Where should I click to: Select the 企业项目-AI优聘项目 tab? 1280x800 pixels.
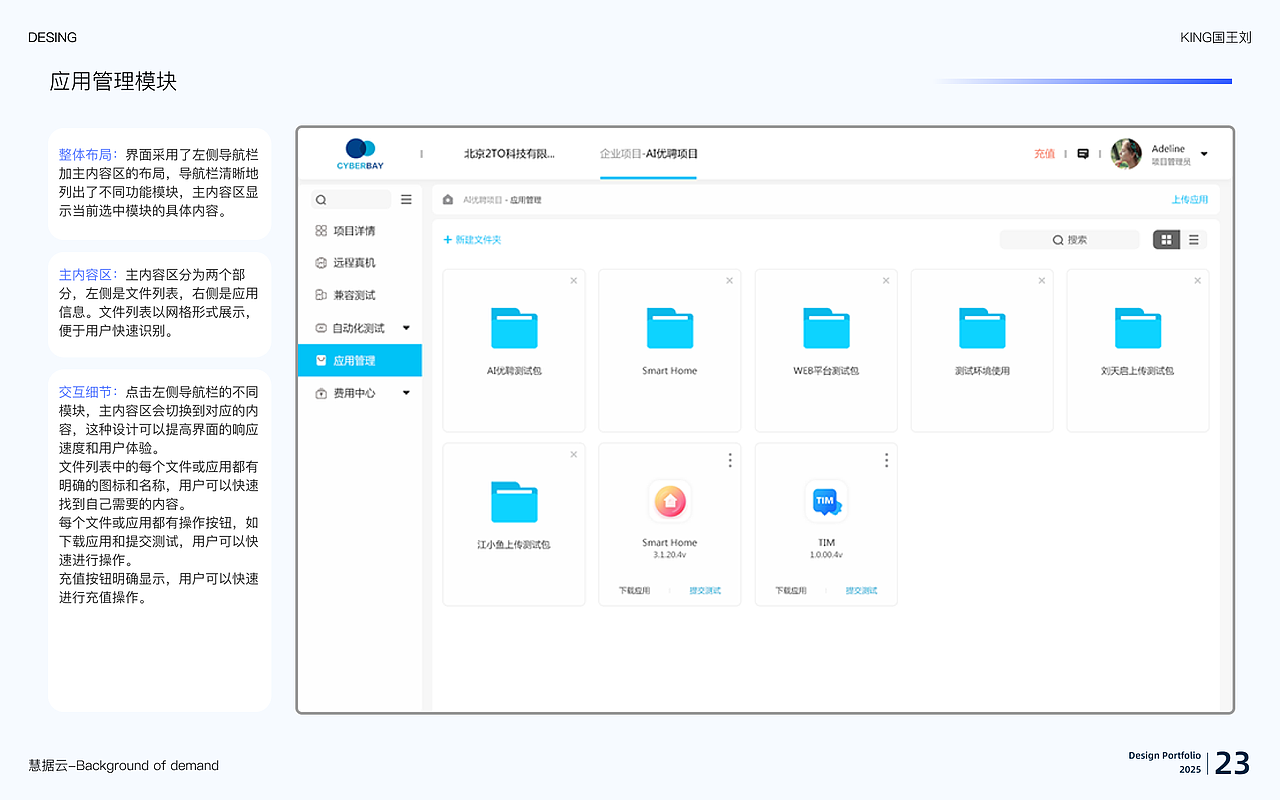[x=649, y=154]
